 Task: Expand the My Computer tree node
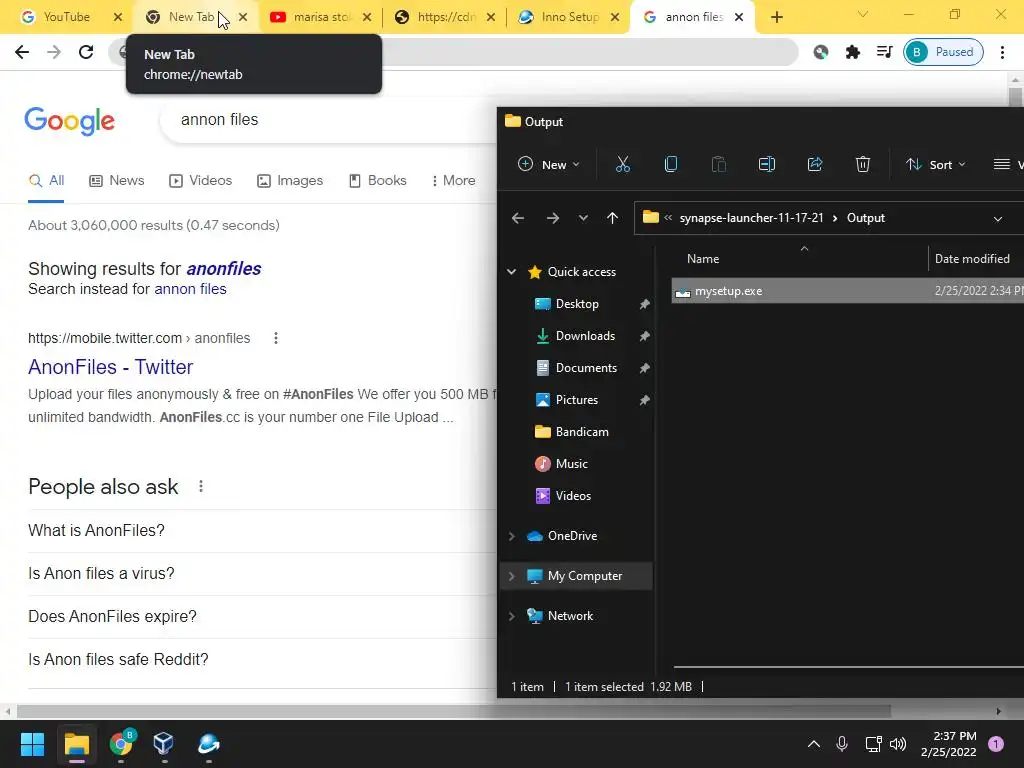[511, 576]
